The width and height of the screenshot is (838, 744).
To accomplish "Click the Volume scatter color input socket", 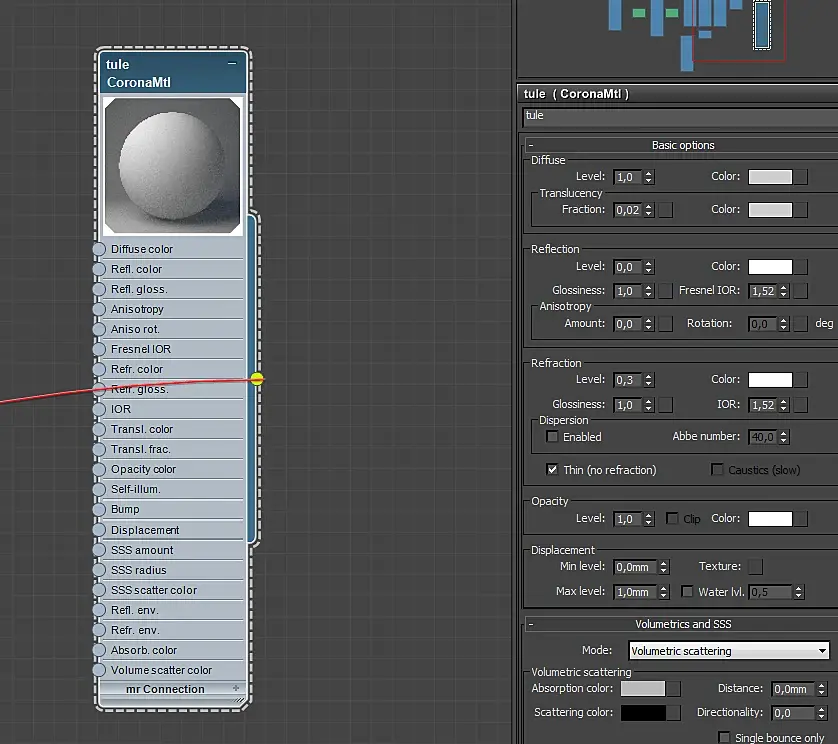I will tap(99, 670).
